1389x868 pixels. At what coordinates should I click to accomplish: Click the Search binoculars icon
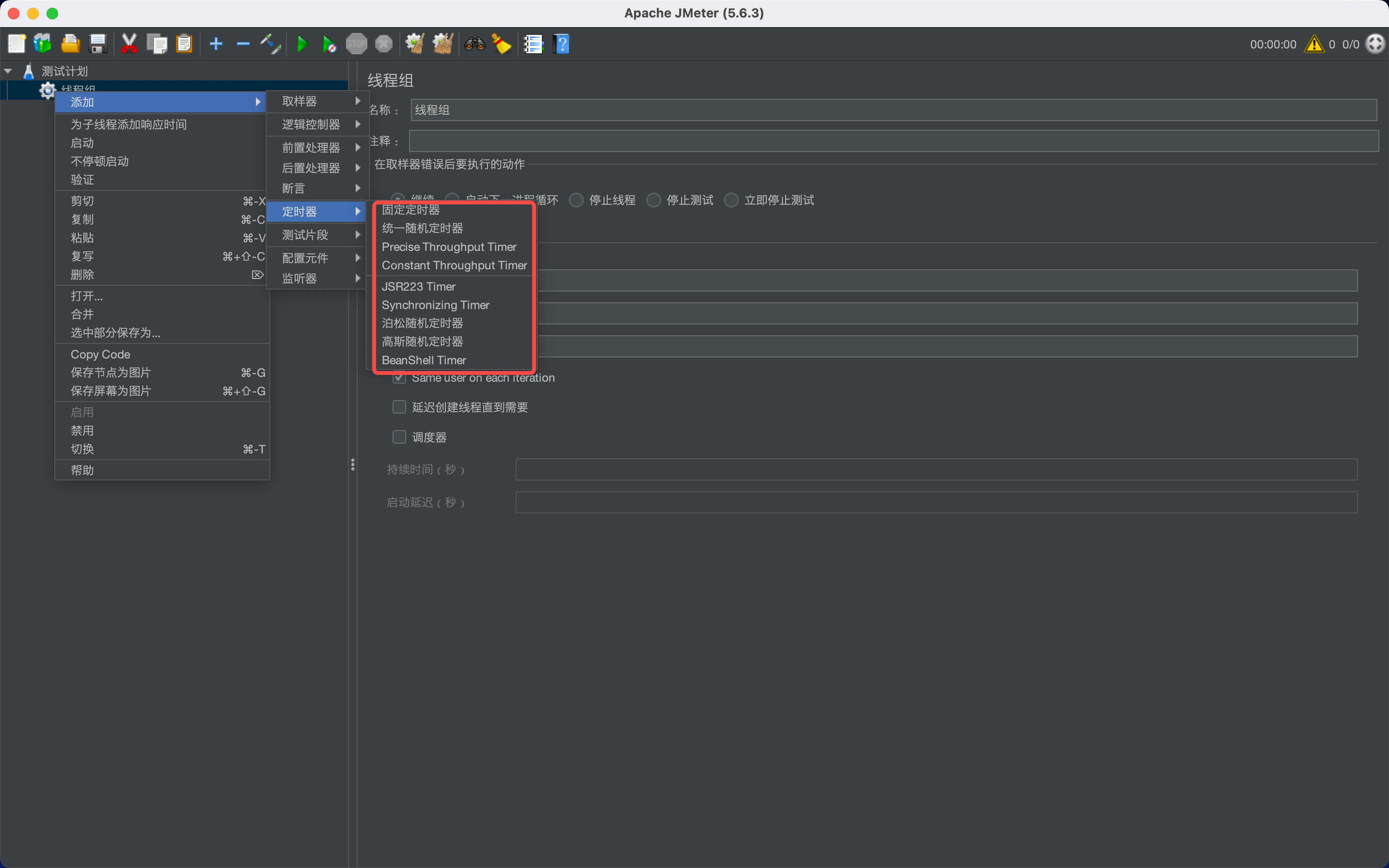(474, 44)
